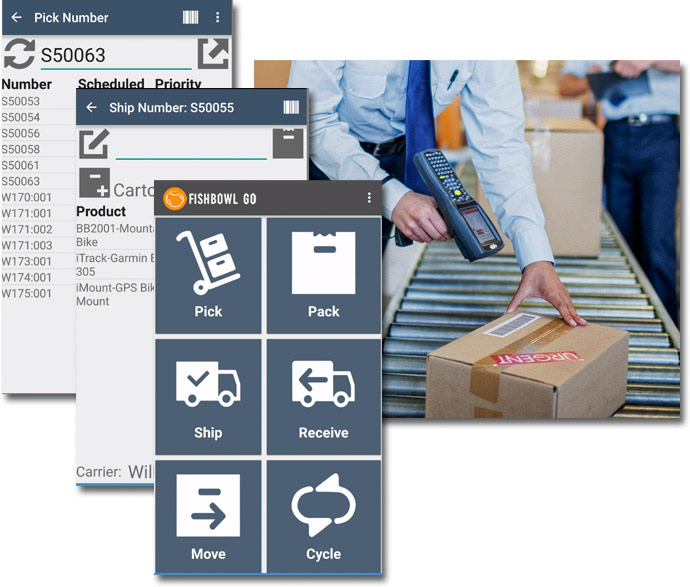Open the Pick module tile
The height and width of the screenshot is (587, 690).
pos(208,275)
